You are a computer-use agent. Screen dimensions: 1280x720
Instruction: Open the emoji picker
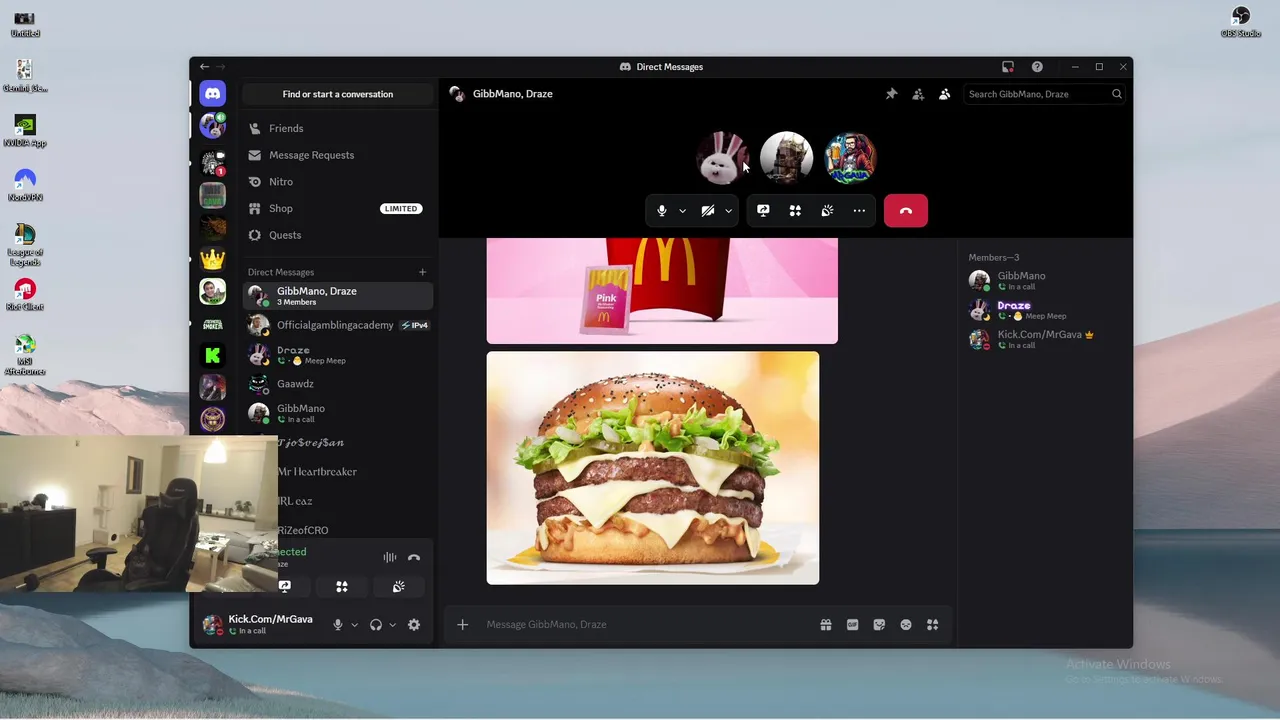point(906,625)
